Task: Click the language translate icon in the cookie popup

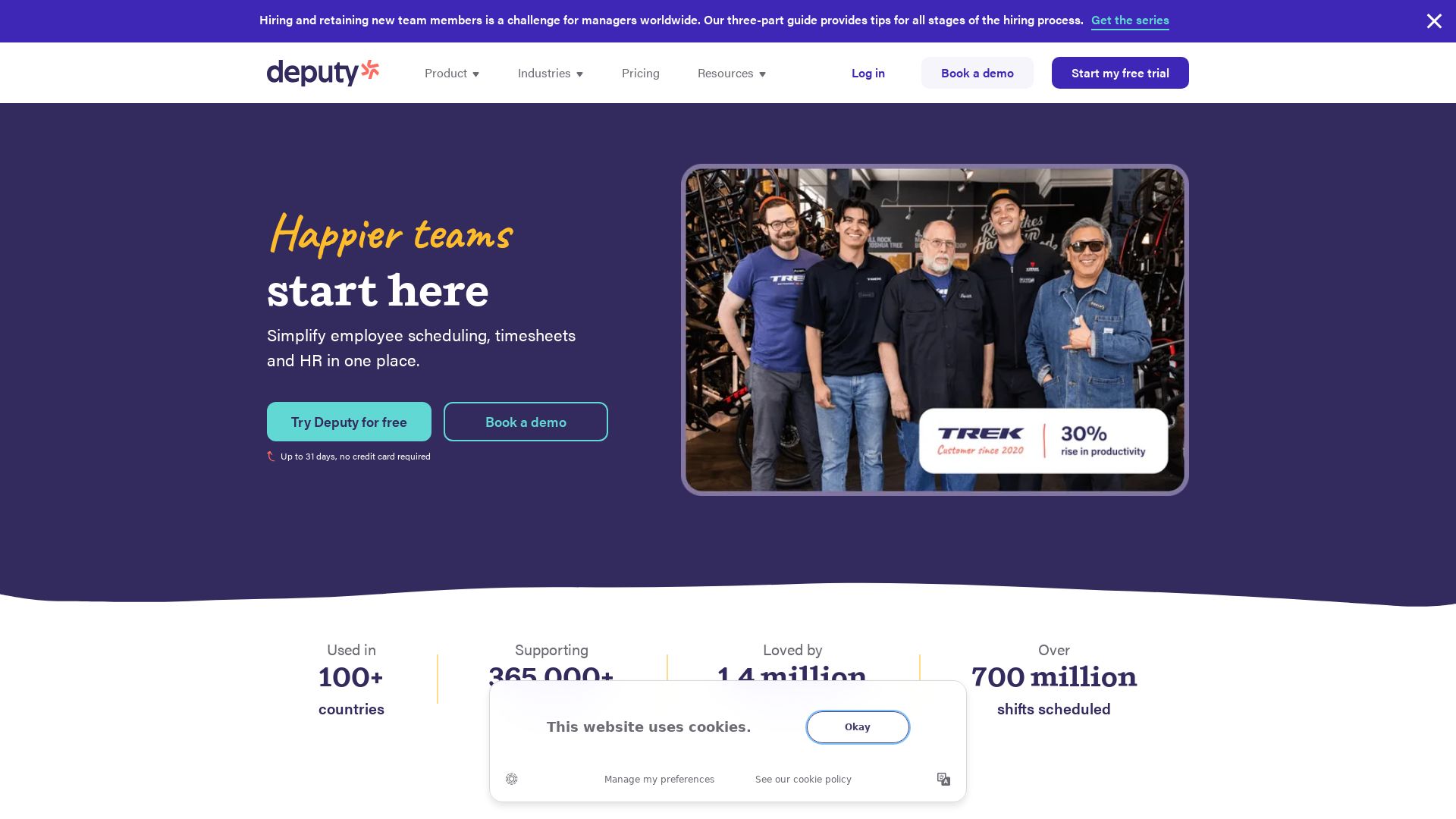Action: click(943, 779)
